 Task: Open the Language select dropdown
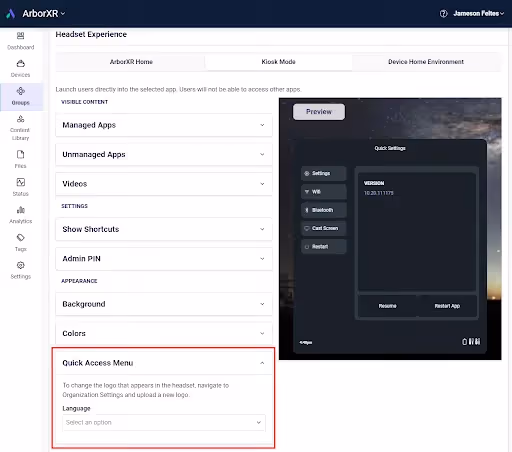164,422
